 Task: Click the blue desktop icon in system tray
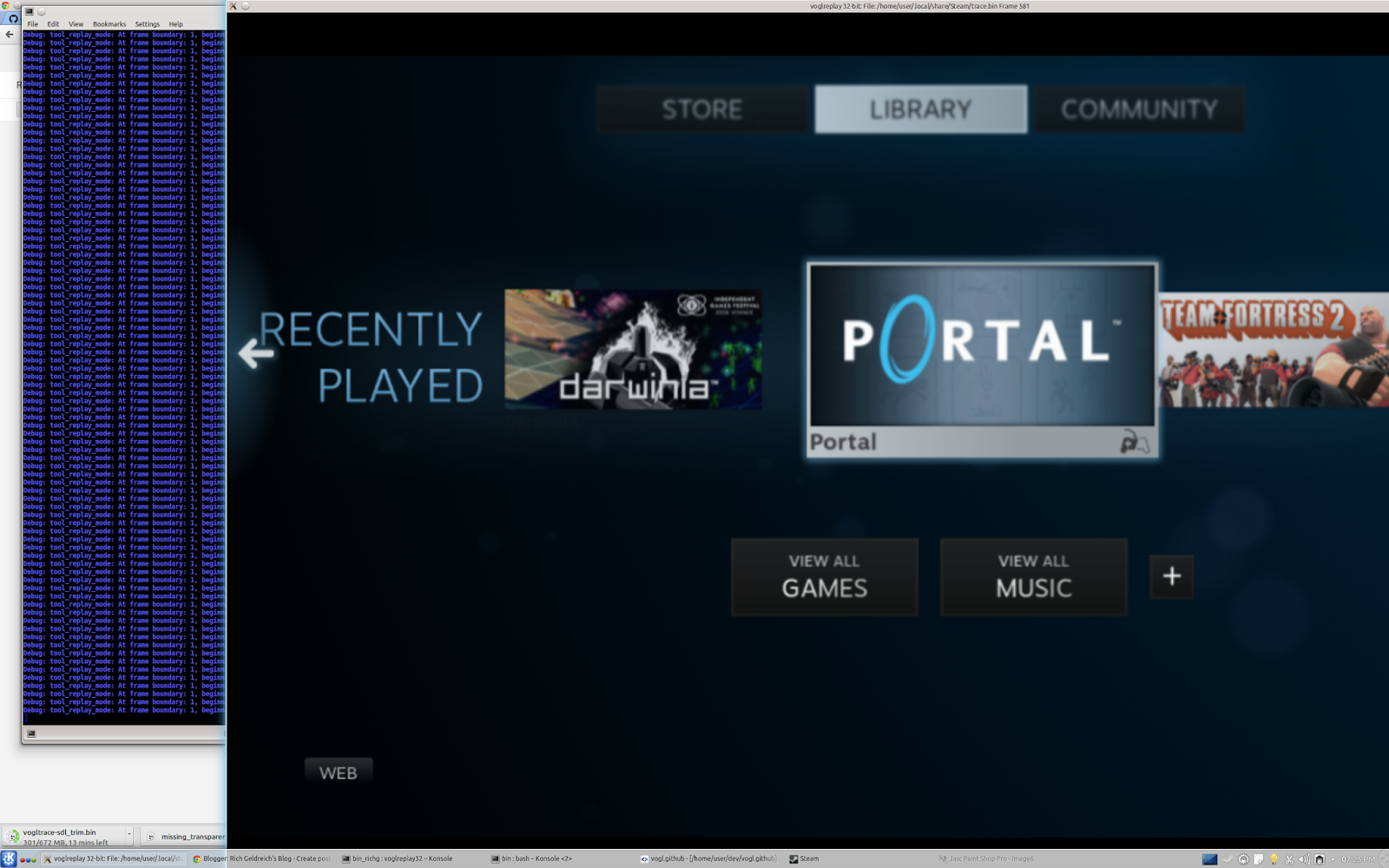coord(1209,859)
